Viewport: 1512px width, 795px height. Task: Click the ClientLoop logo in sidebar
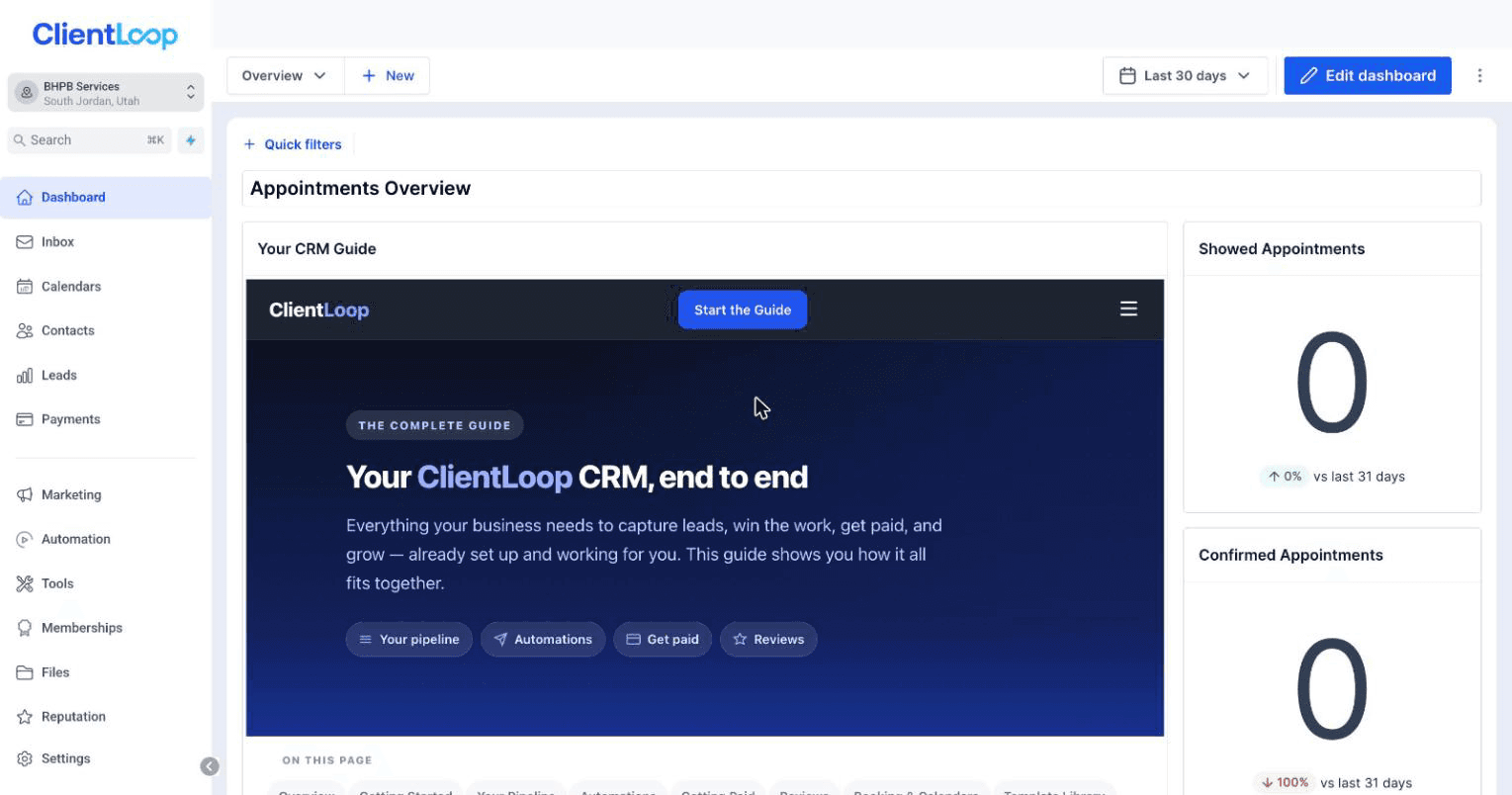pos(105,35)
